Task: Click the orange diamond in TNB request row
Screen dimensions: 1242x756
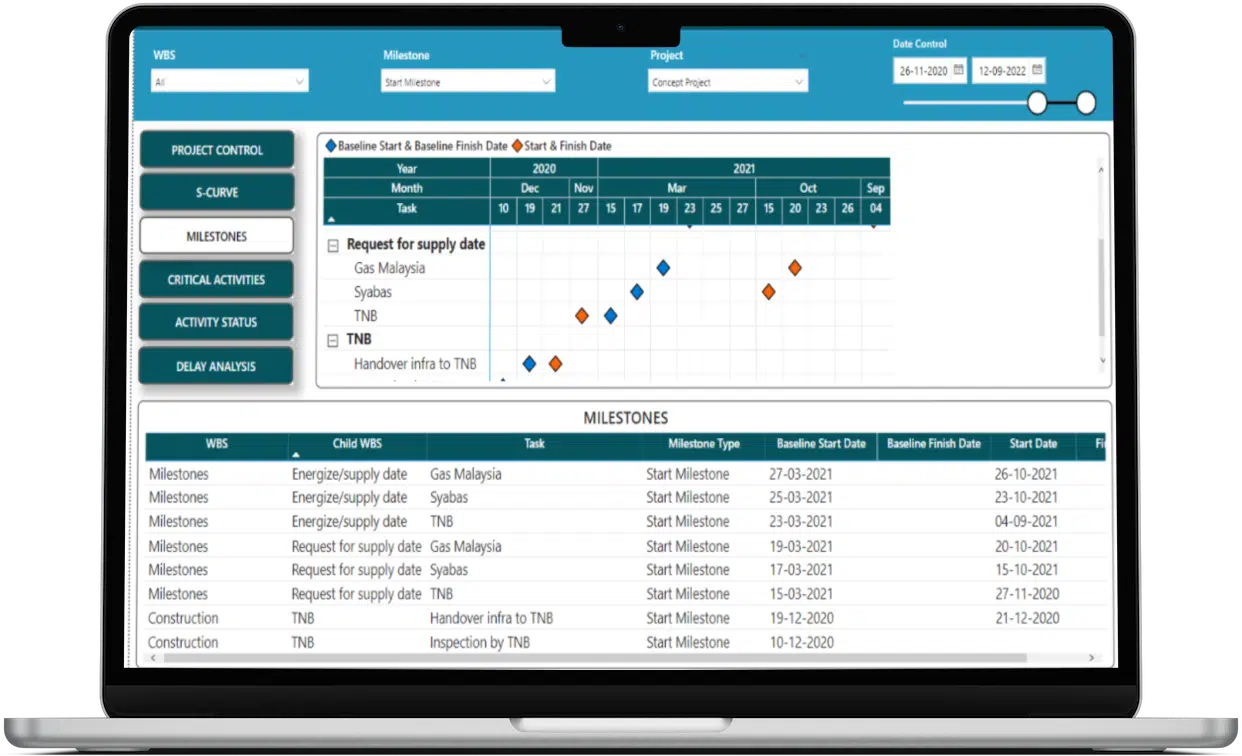Action: 582,316
